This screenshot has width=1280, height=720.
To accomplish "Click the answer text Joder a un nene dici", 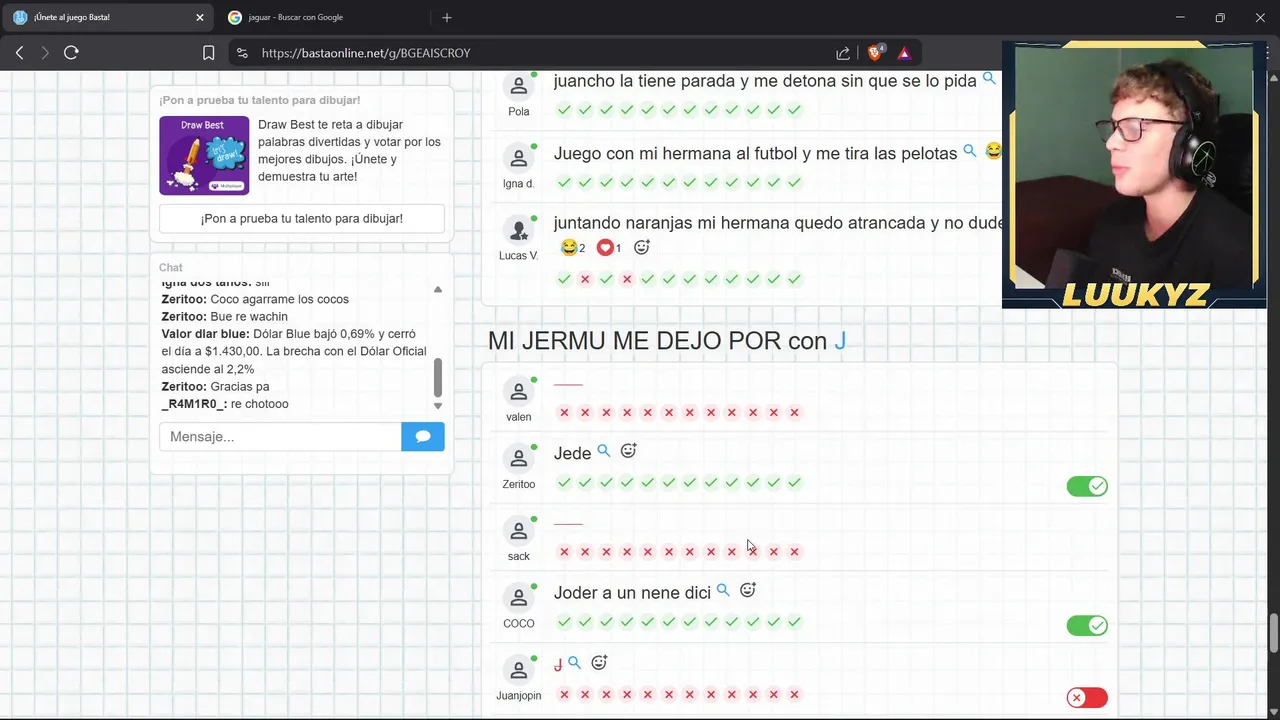I will tap(632, 593).
